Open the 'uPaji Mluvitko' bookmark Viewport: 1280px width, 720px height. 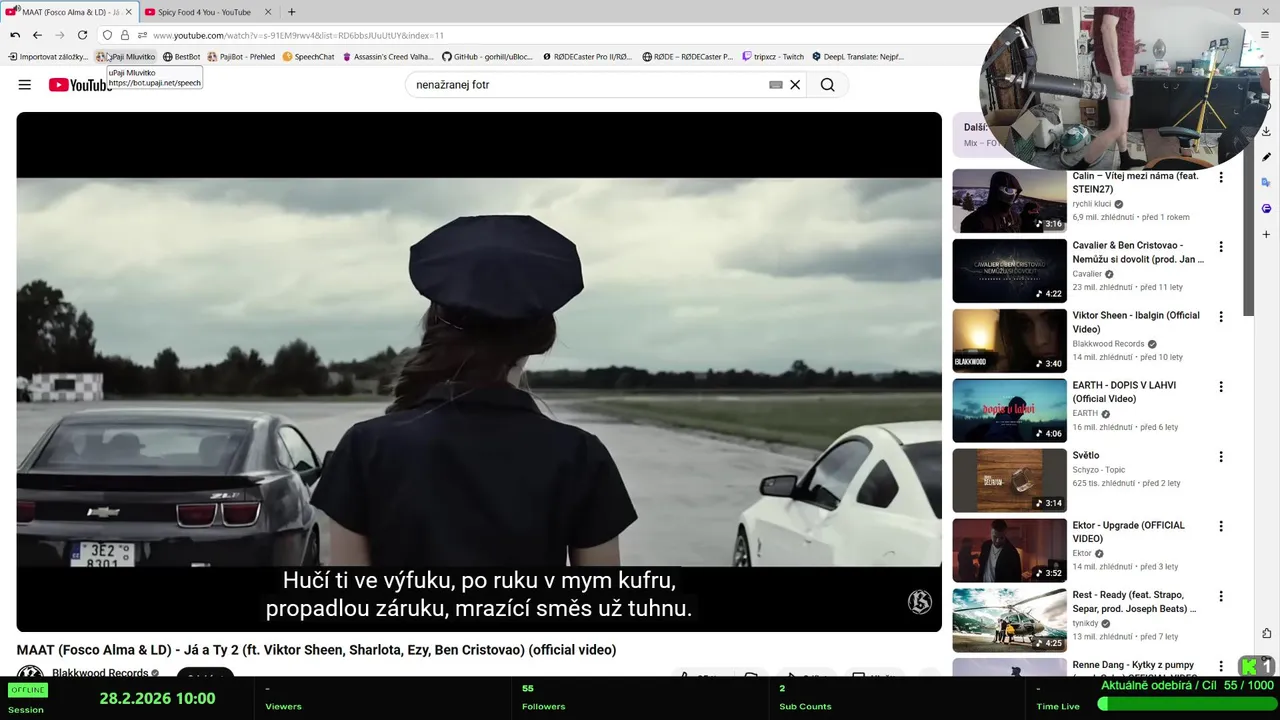(x=126, y=57)
